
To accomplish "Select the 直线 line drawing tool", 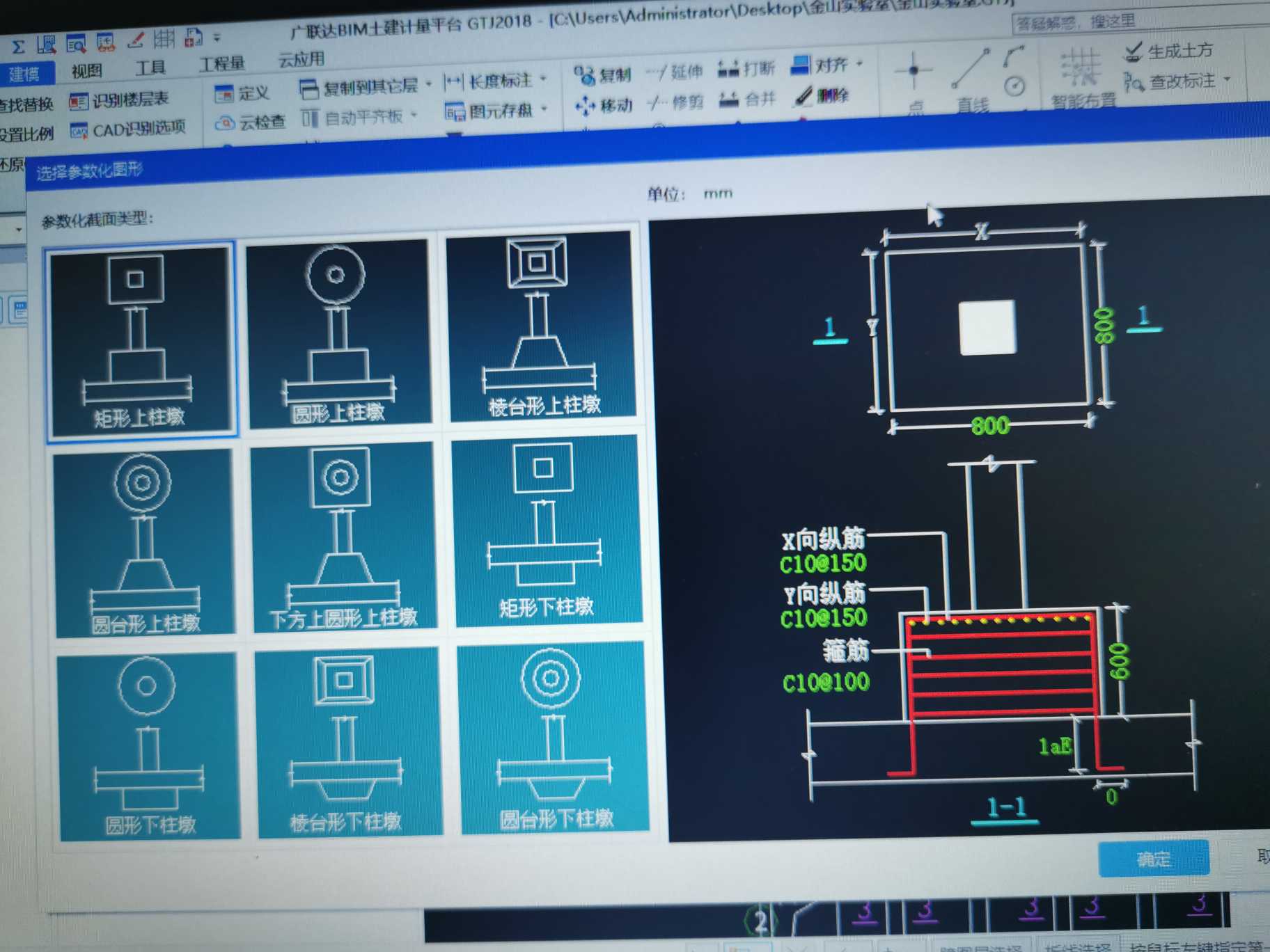I will coord(971,79).
